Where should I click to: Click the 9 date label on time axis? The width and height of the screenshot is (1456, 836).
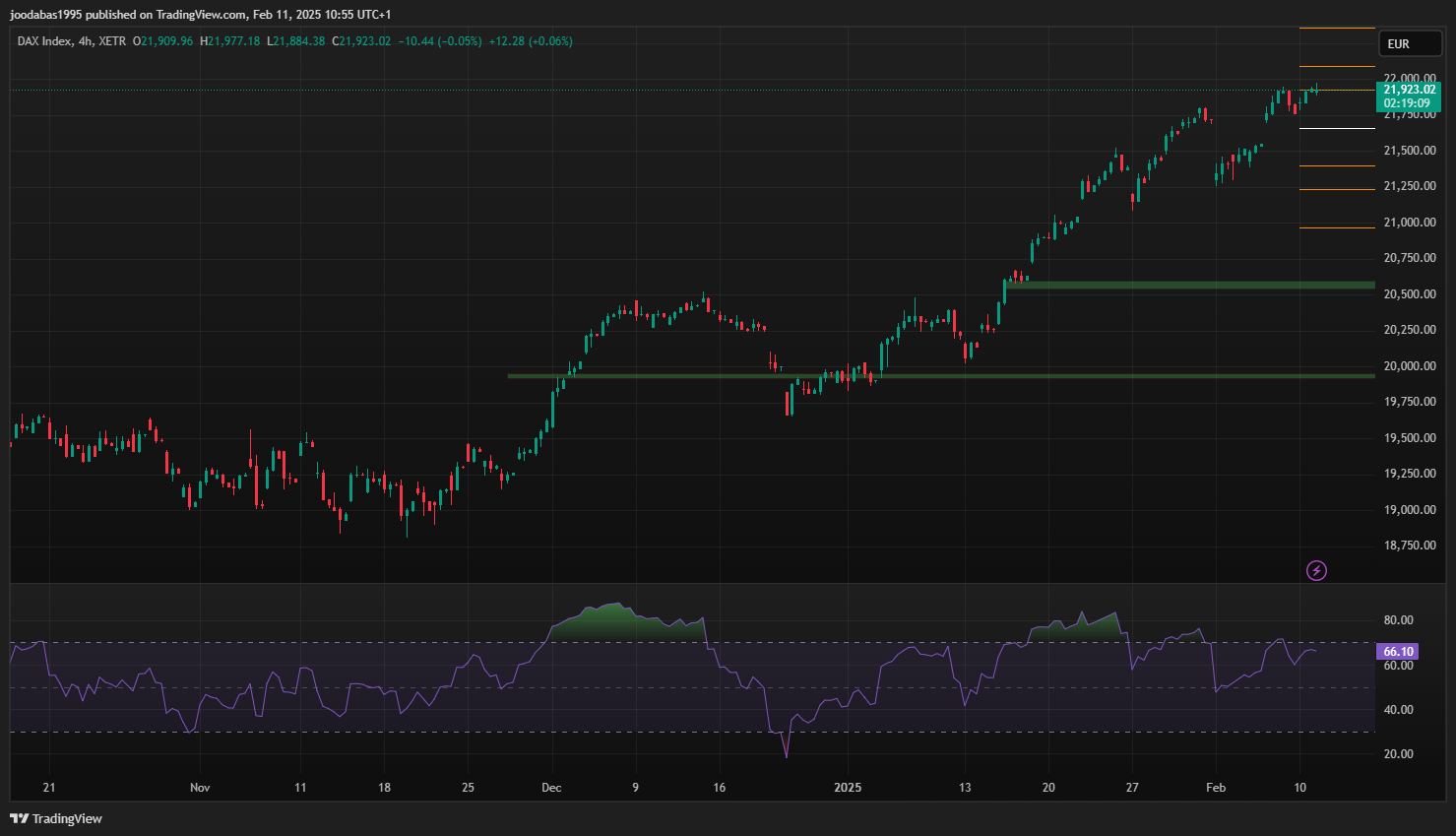pyautogui.click(x=636, y=788)
